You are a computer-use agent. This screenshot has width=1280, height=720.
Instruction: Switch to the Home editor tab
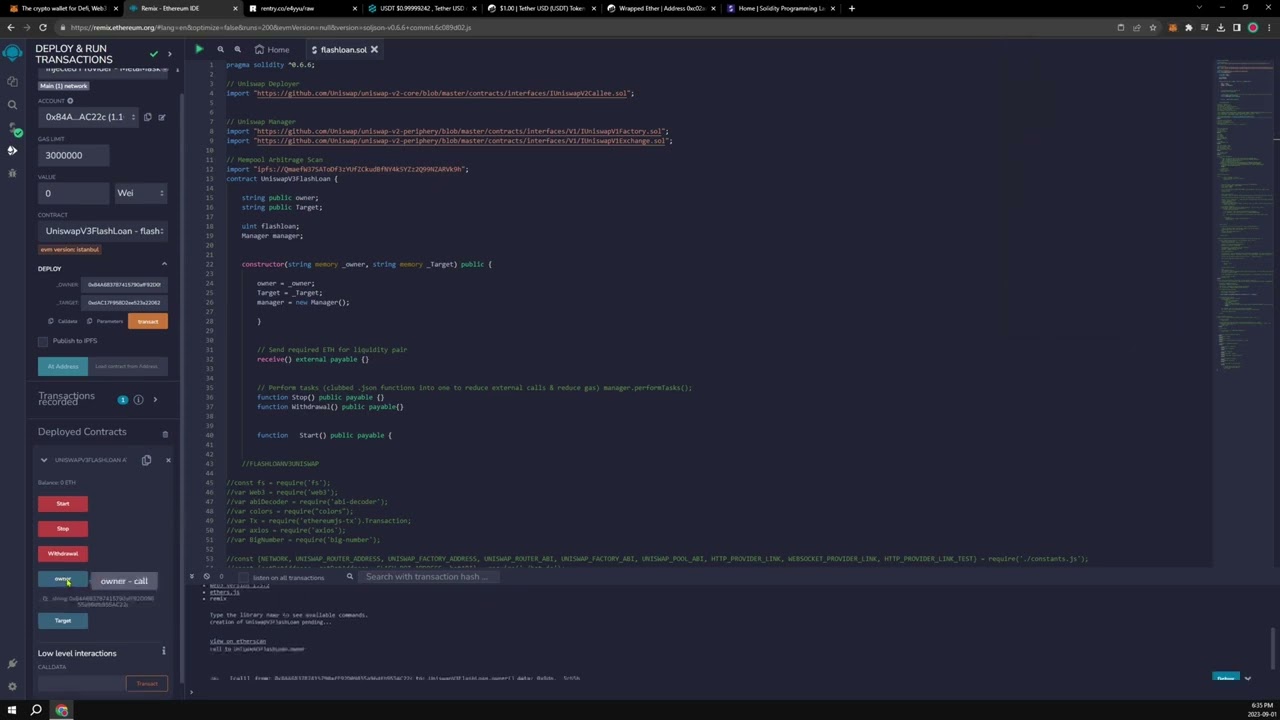tap(272, 49)
